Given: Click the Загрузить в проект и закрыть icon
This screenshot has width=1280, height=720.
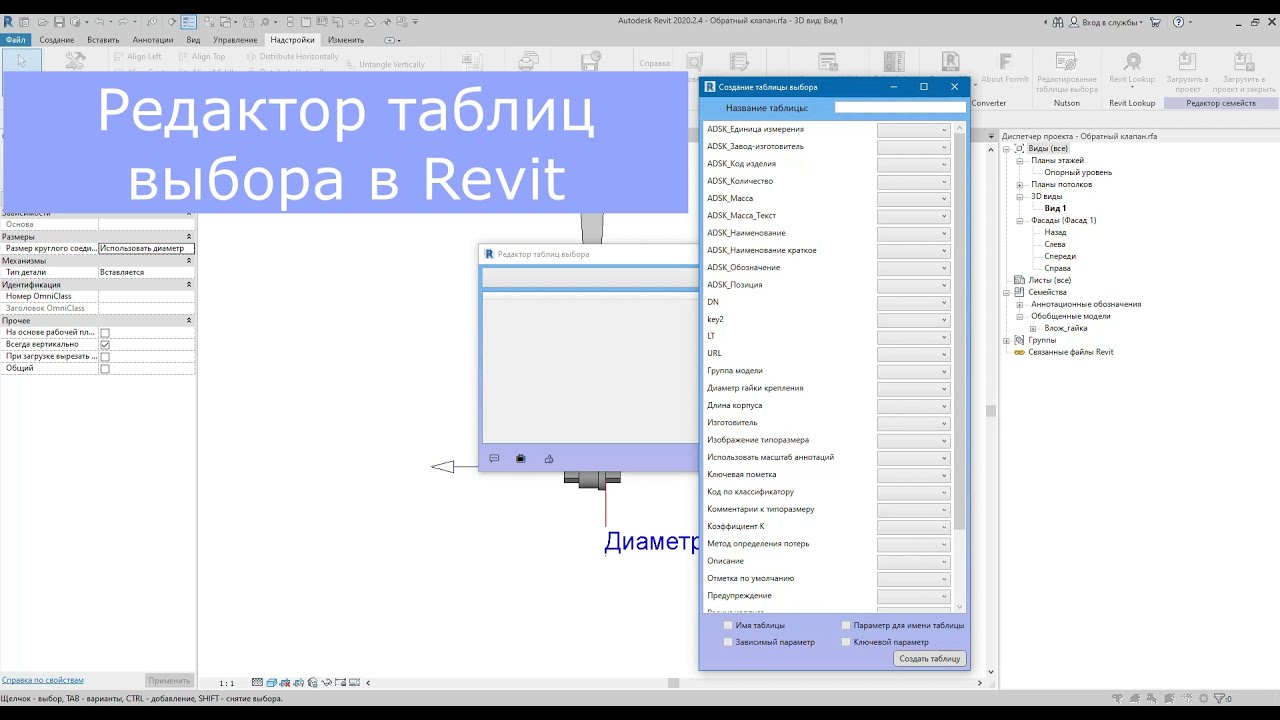Looking at the screenshot, I should coord(1244,63).
